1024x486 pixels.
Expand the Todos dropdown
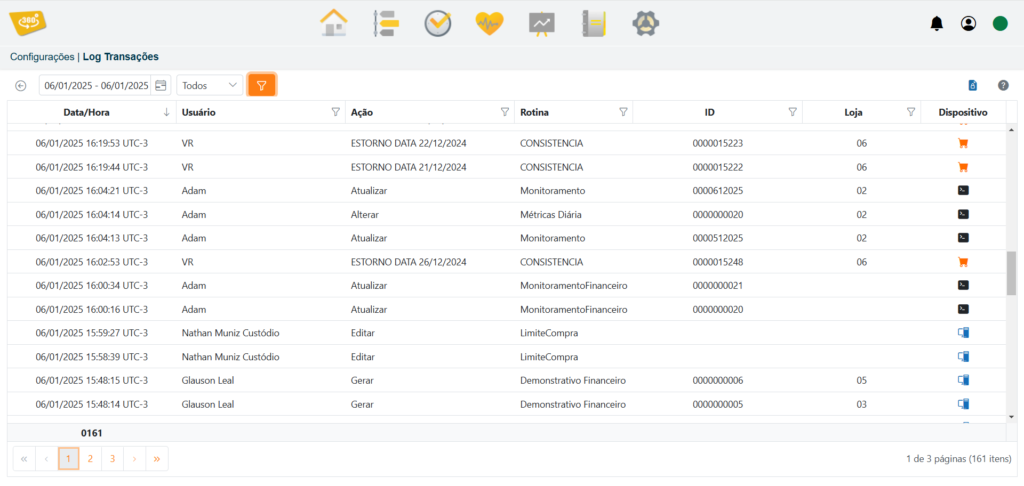pos(210,86)
